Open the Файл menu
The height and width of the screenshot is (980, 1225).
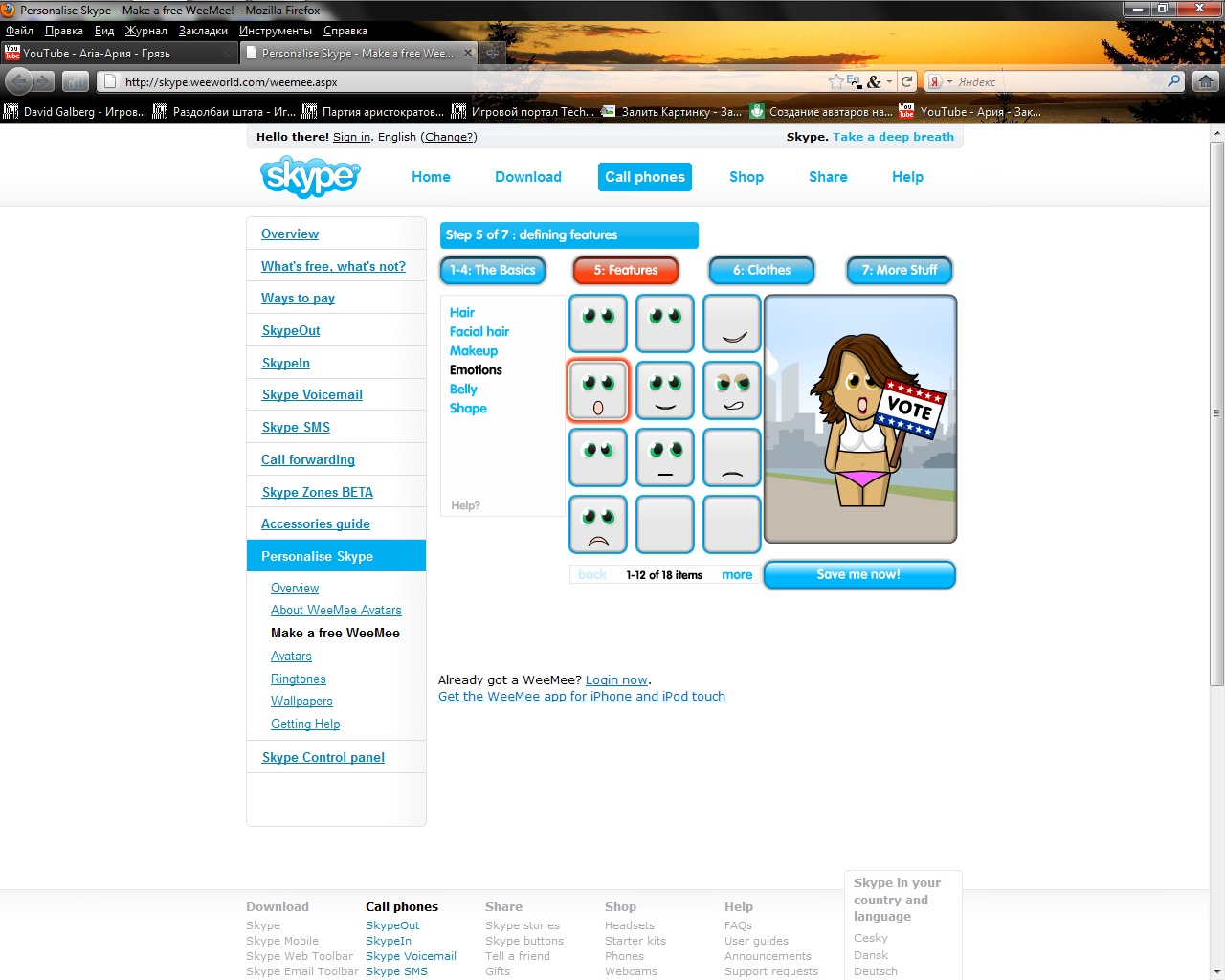coord(19,31)
